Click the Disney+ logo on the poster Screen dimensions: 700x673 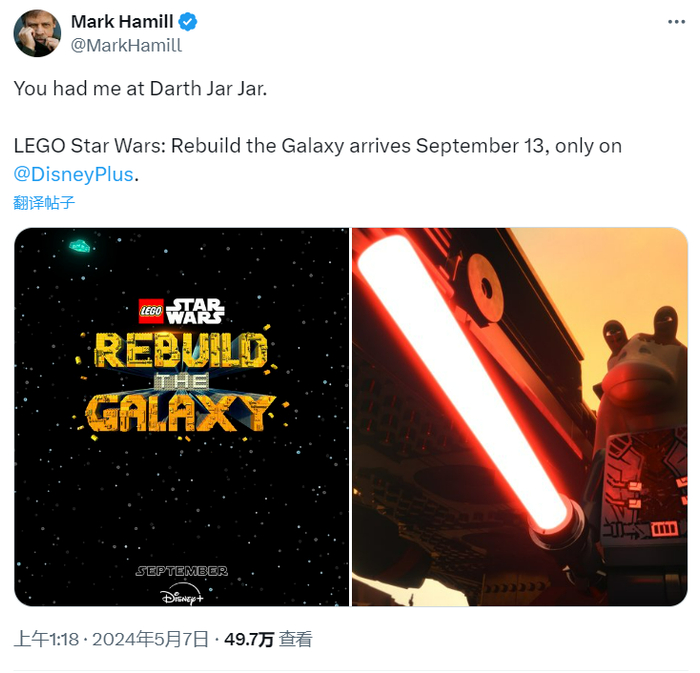(x=182, y=596)
